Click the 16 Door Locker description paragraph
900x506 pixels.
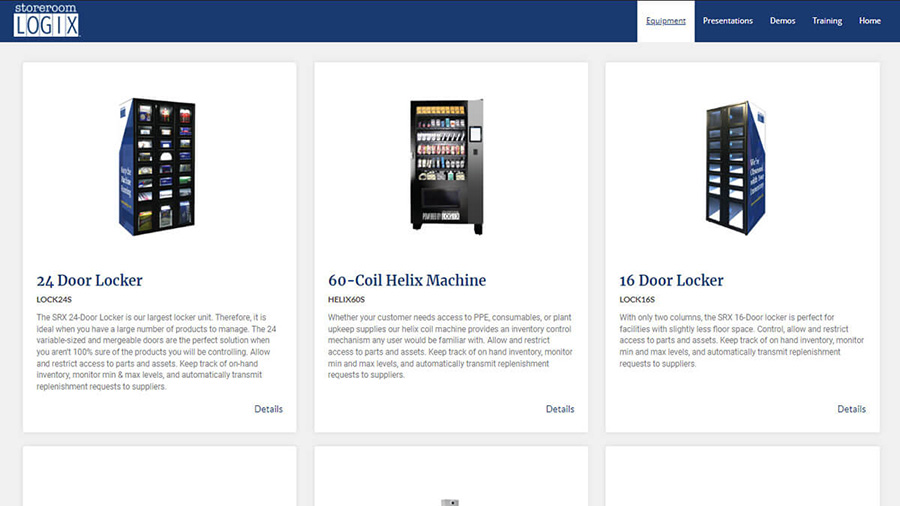[742, 340]
